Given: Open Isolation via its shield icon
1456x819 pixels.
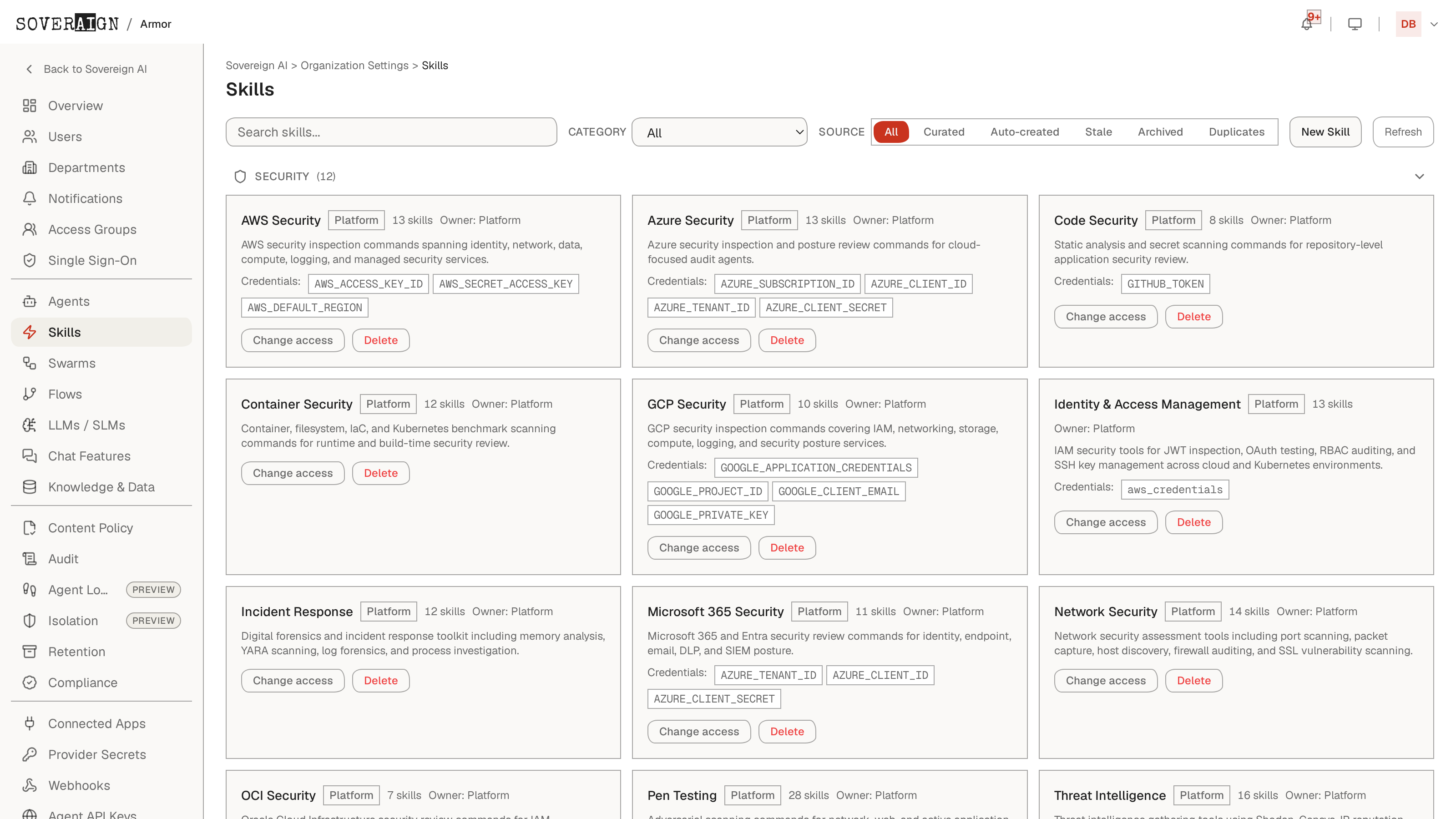Looking at the screenshot, I should tap(30, 621).
